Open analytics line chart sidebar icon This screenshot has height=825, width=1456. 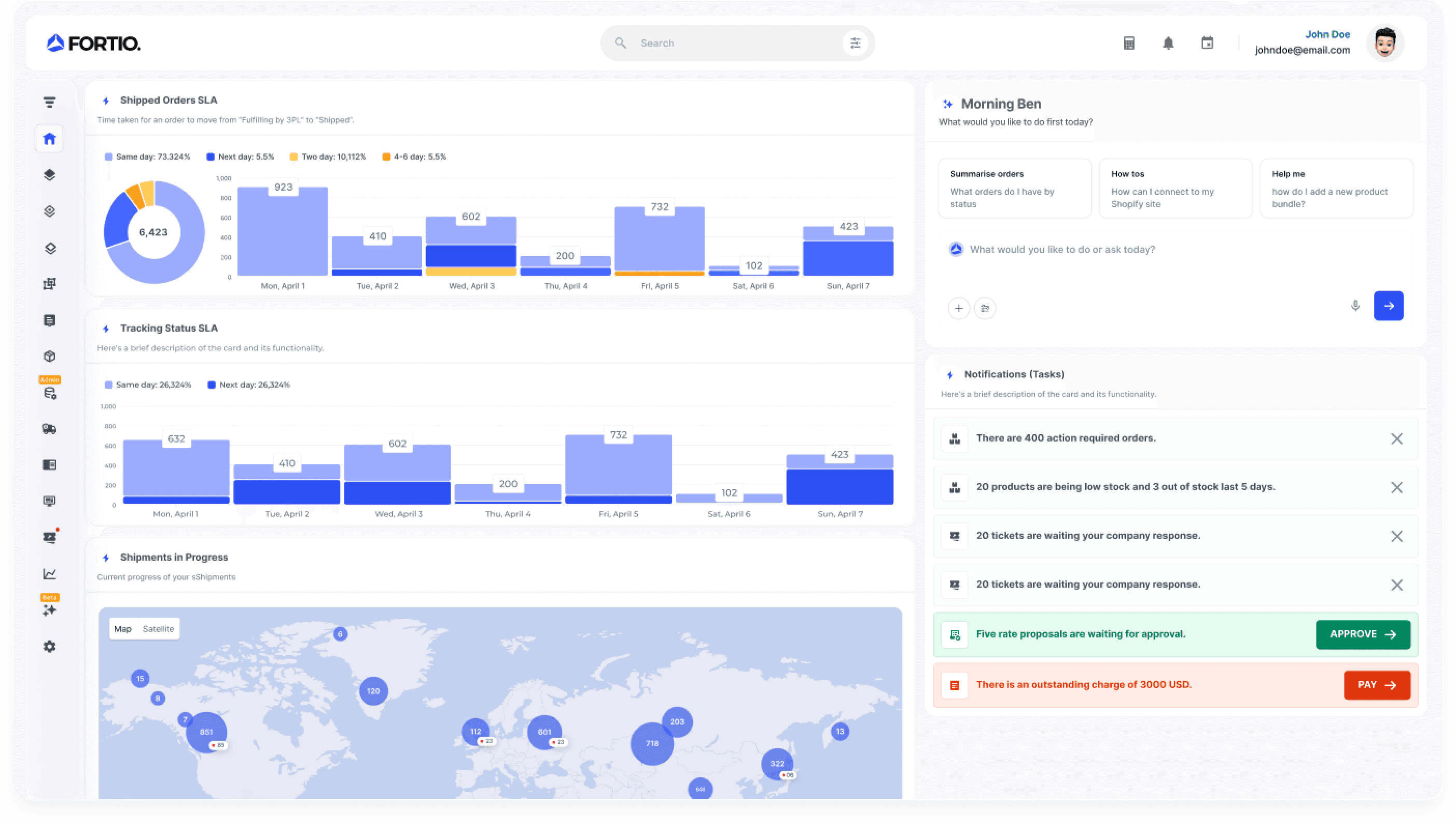click(49, 574)
